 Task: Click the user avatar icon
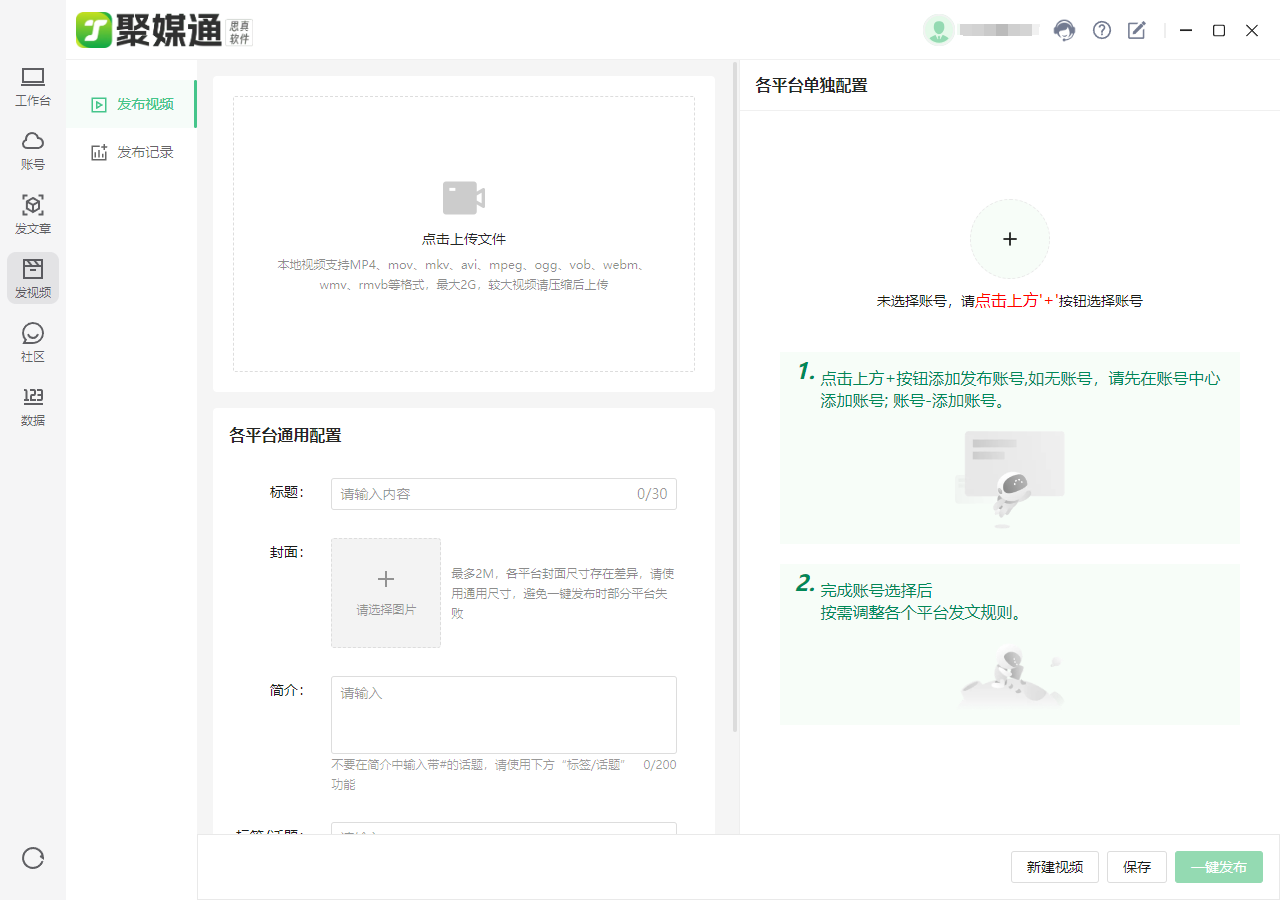pos(938,30)
